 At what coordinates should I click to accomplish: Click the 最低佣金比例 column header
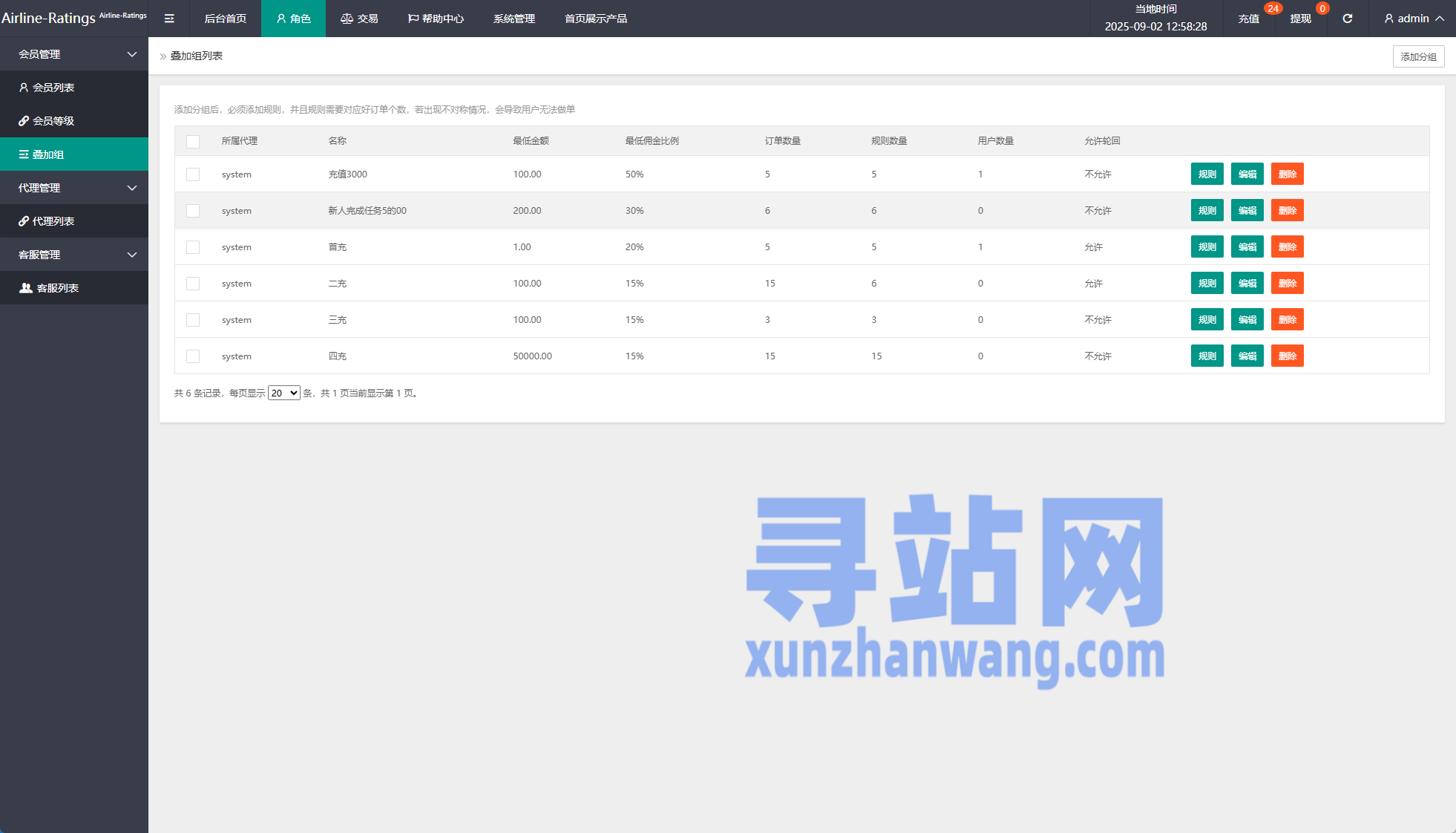coord(652,141)
